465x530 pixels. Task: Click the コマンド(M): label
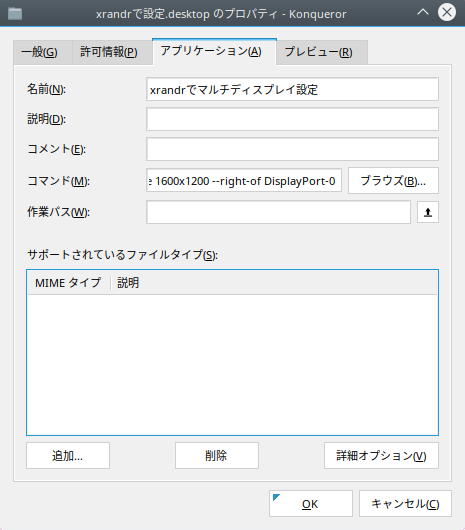(58, 181)
